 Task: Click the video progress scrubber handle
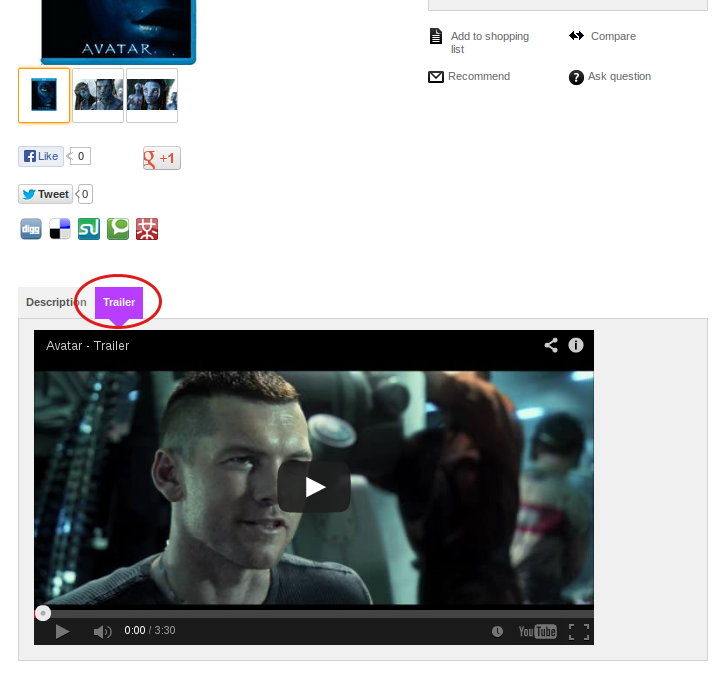43,613
